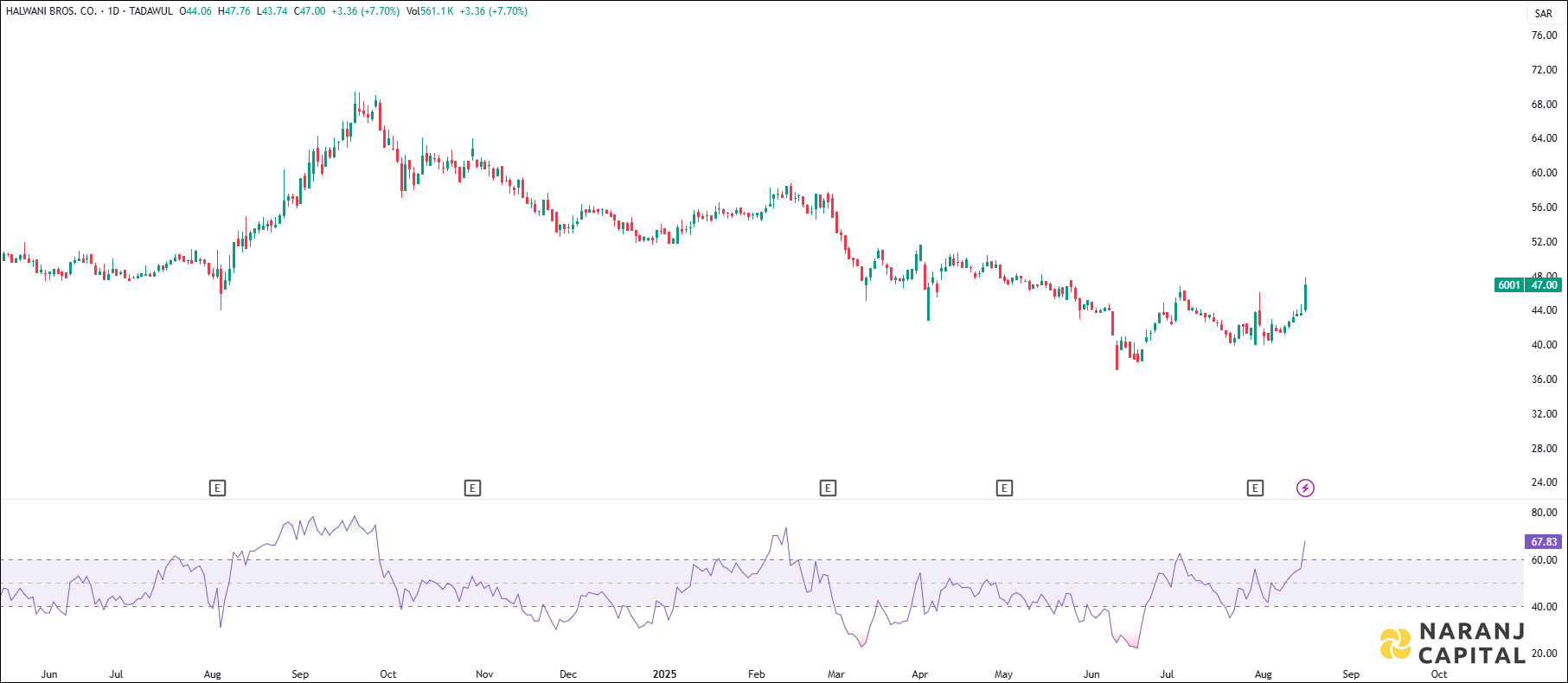Open the earnings marker near March
The image size is (1568, 683).
coord(828,488)
